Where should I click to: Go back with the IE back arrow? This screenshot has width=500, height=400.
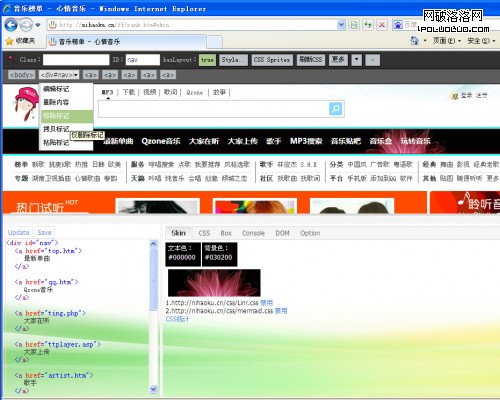click(11, 25)
